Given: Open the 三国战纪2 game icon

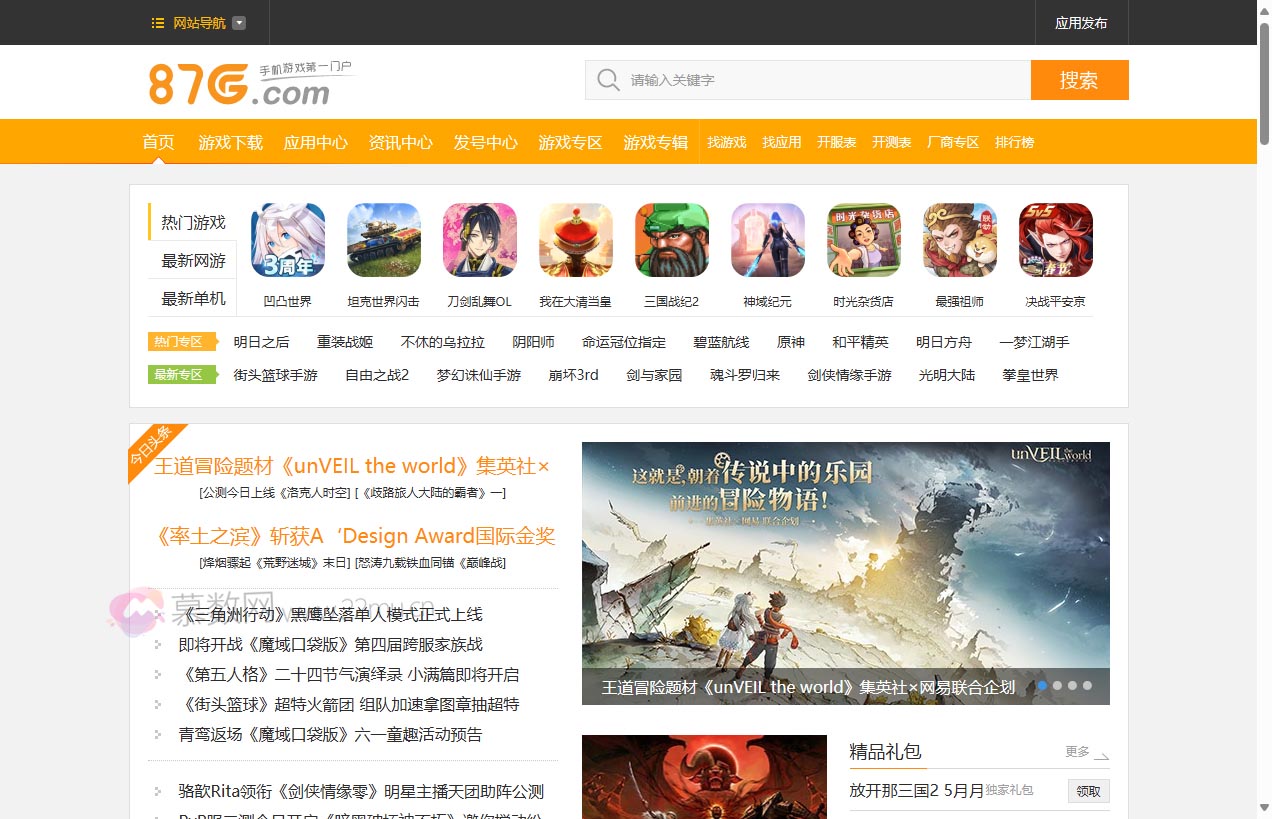Looking at the screenshot, I should [x=671, y=239].
